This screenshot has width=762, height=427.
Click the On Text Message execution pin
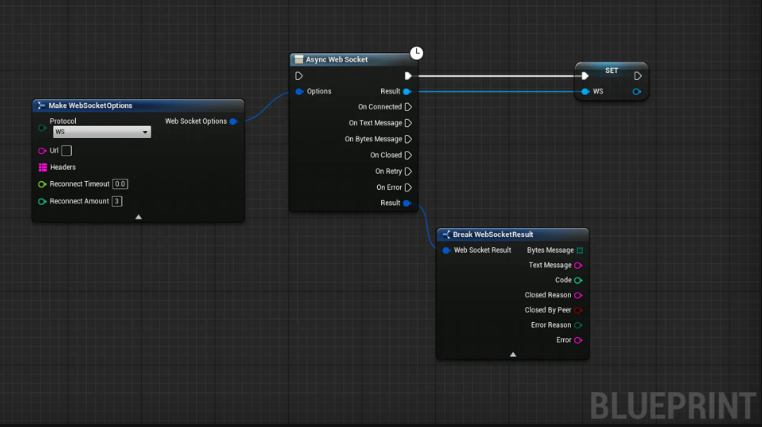pos(408,123)
